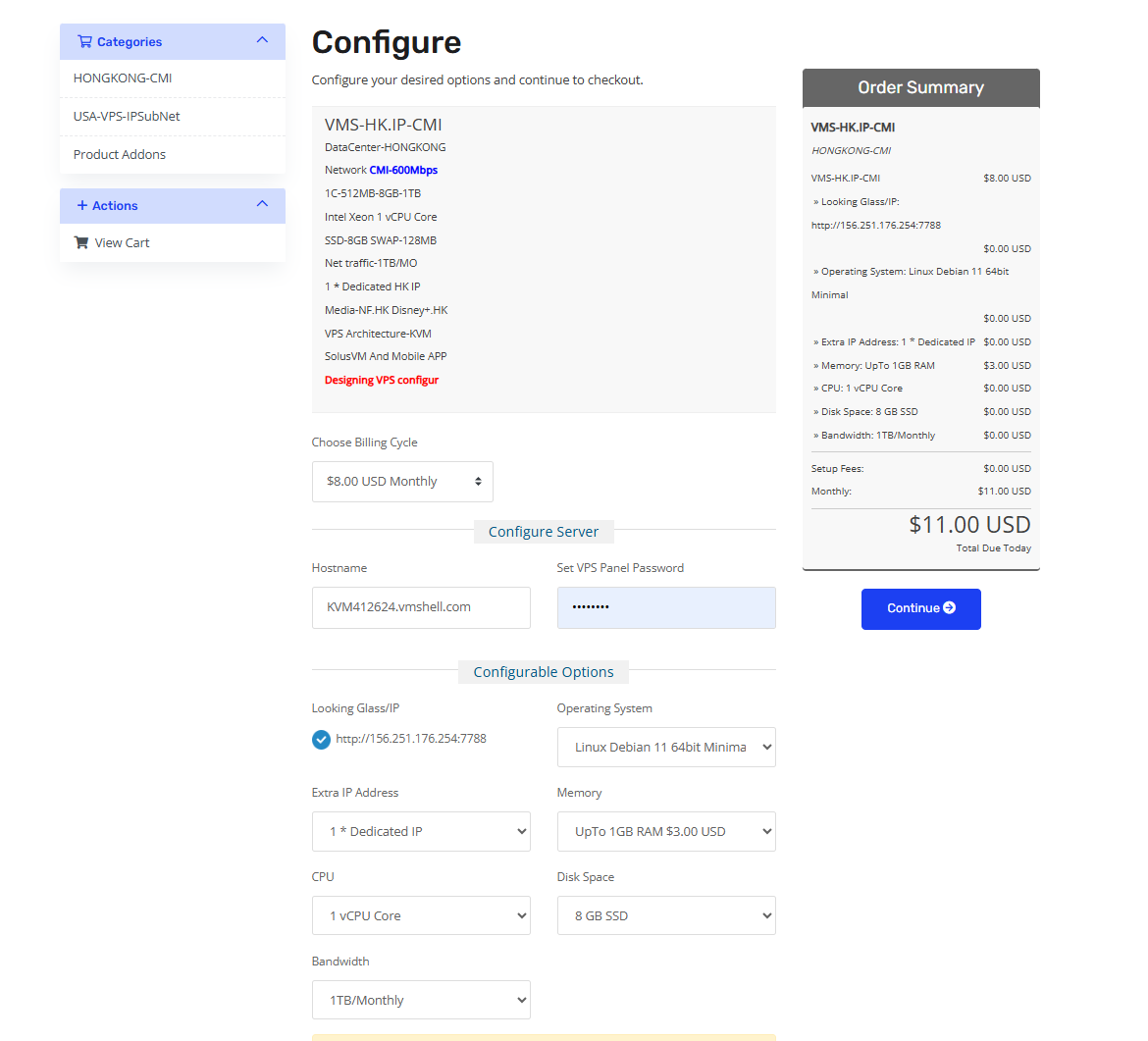Collapse the Categories panel chevron
1148x1041 pixels.
pyautogui.click(x=262, y=40)
